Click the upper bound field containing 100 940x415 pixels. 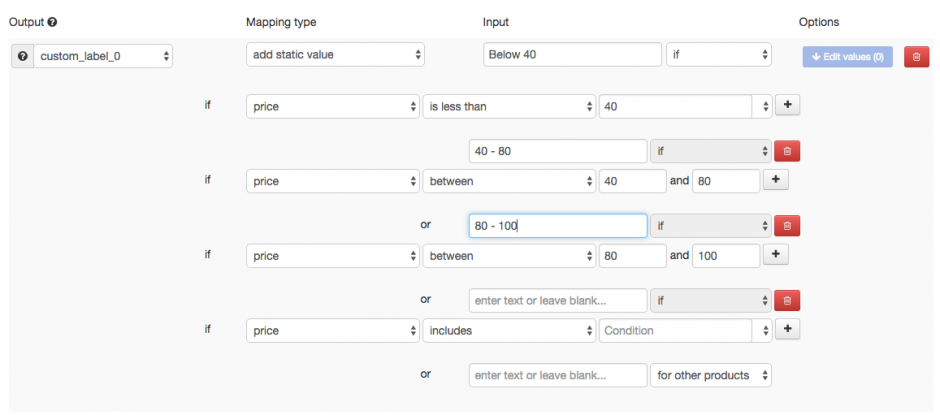pyautogui.click(x=725, y=255)
